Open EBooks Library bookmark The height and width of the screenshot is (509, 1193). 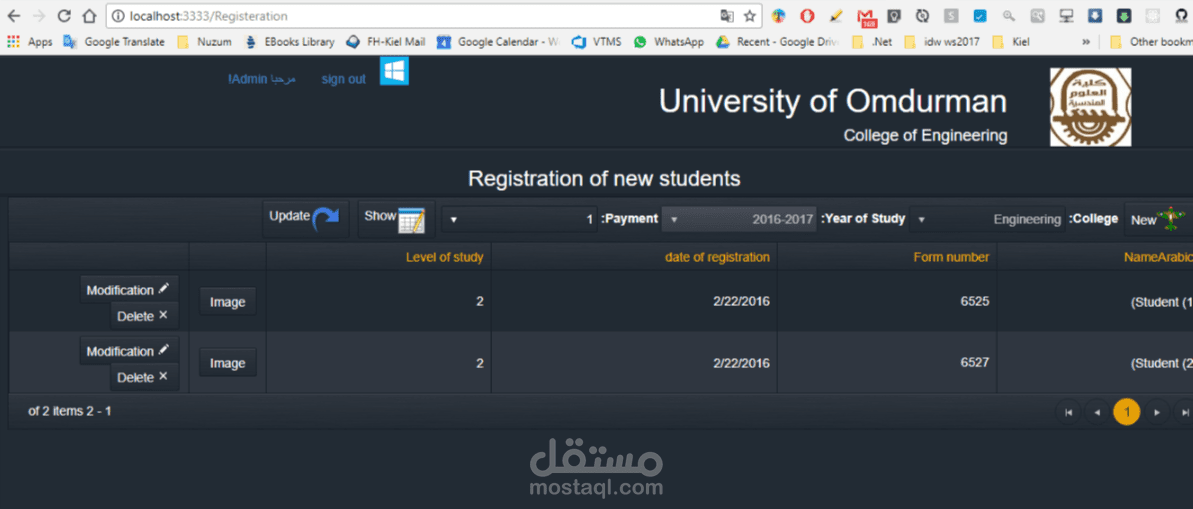click(x=290, y=42)
